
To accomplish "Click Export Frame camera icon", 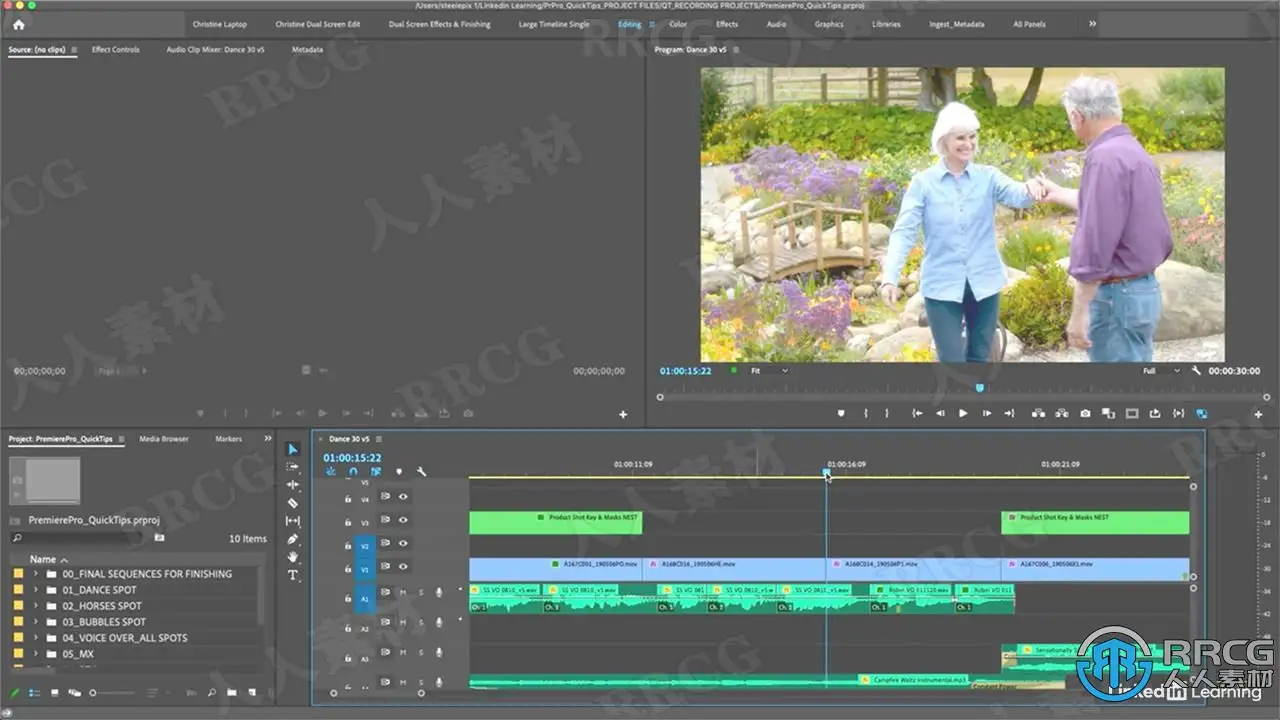I will tap(1085, 413).
